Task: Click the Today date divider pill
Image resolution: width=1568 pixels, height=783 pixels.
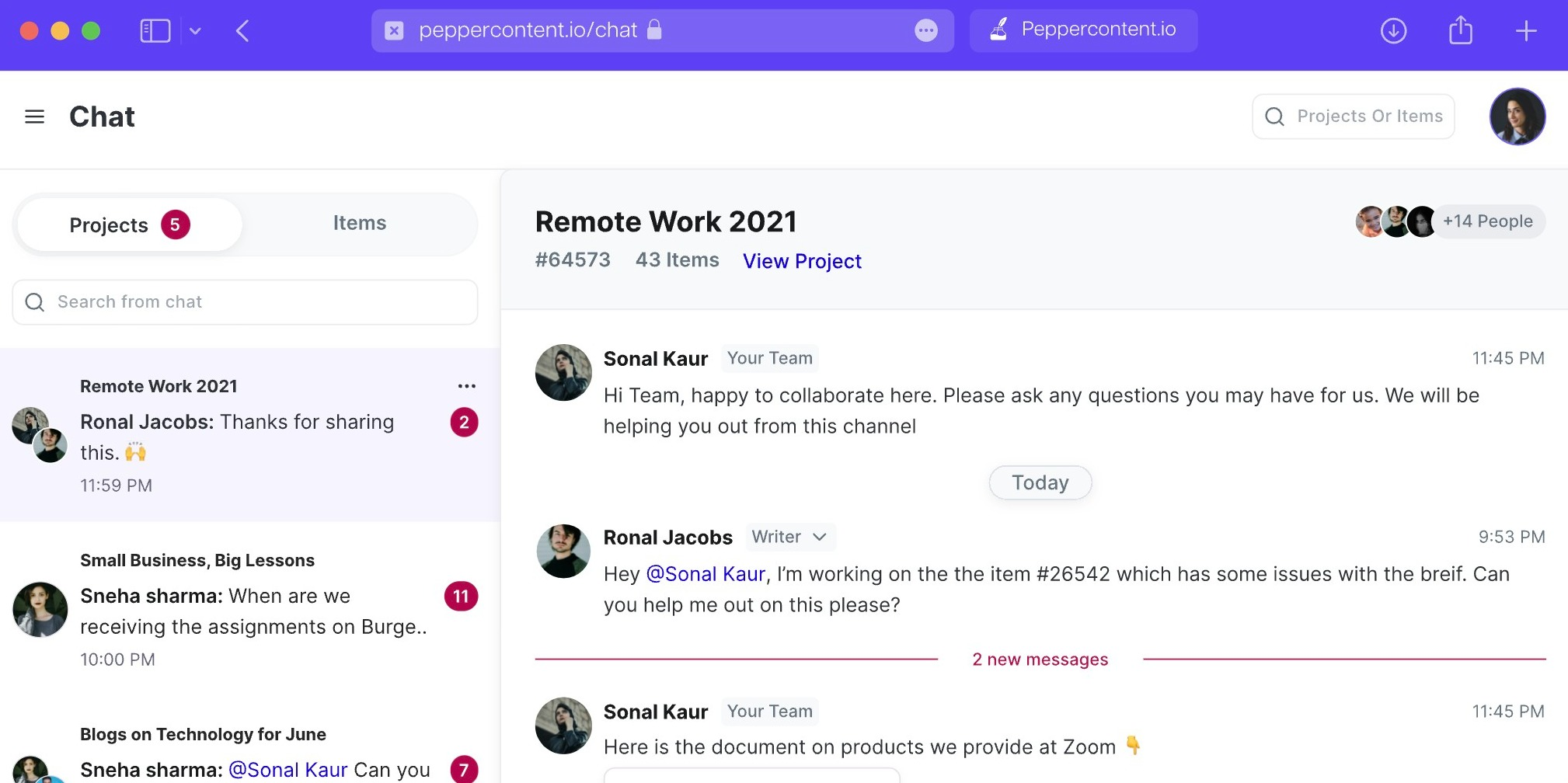Action: click(1040, 482)
